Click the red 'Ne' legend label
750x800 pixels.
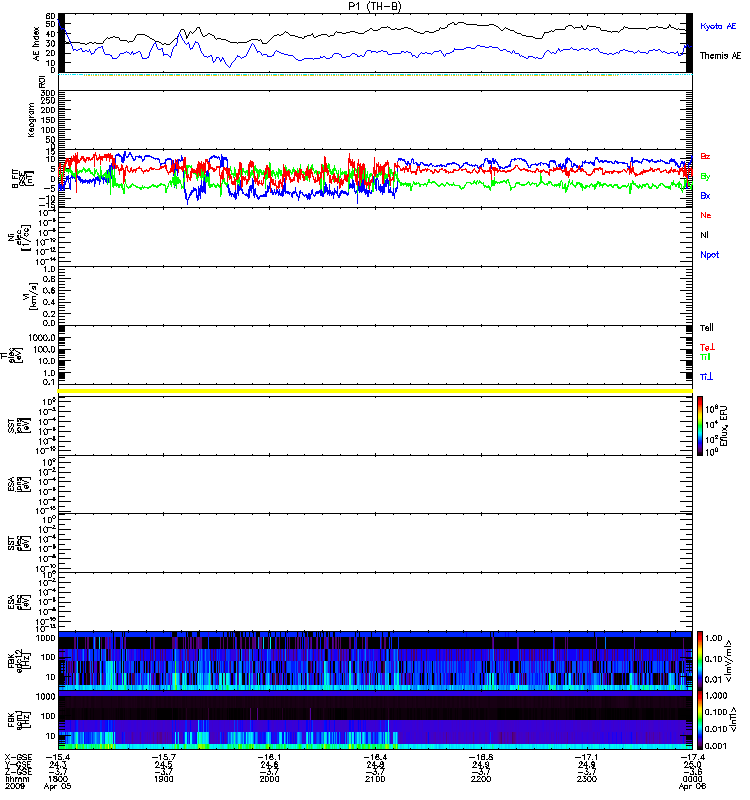tap(706, 215)
